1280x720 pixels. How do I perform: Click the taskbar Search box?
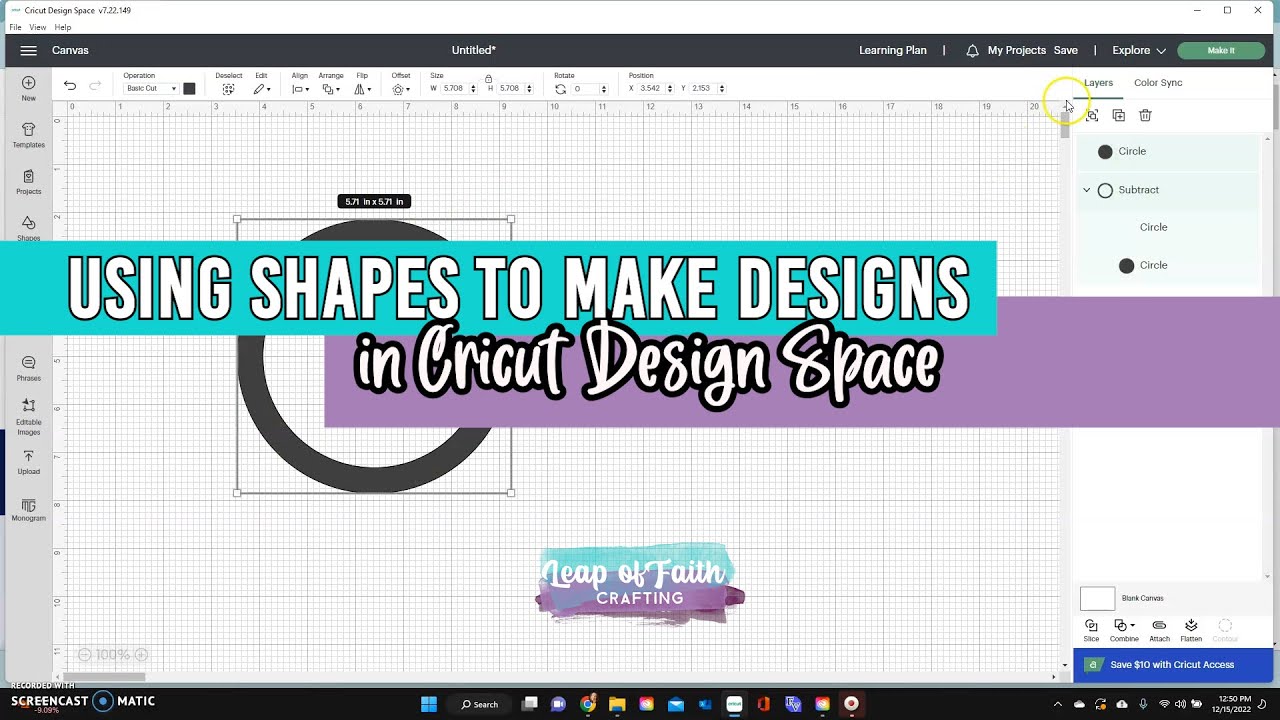pos(480,704)
